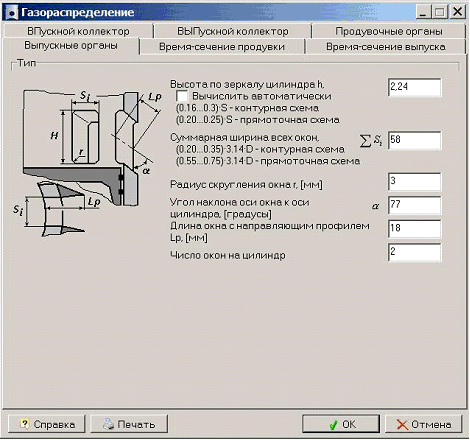Enable the Вычислить автоматически checkbox

[x=182, y=96]
